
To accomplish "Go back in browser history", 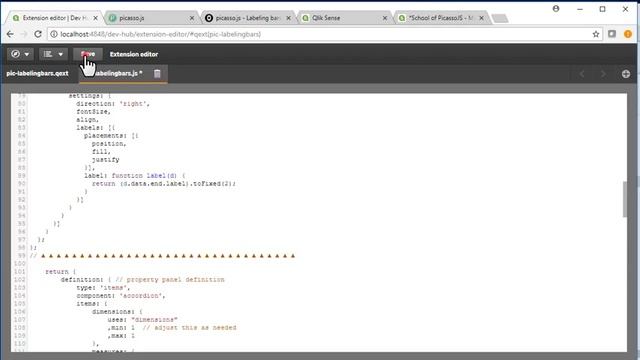I will point(10,34).
